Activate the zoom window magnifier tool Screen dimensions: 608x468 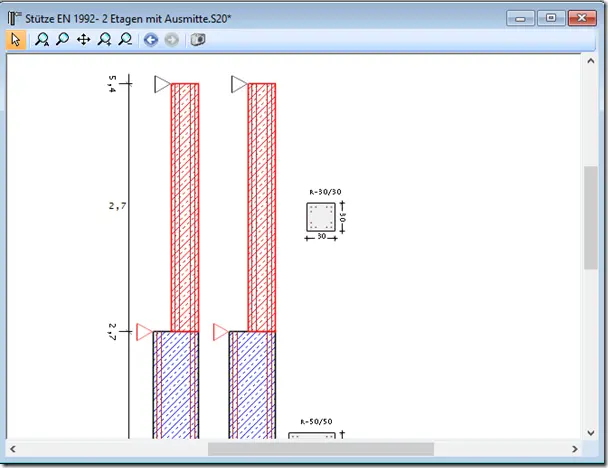[62, 40]
